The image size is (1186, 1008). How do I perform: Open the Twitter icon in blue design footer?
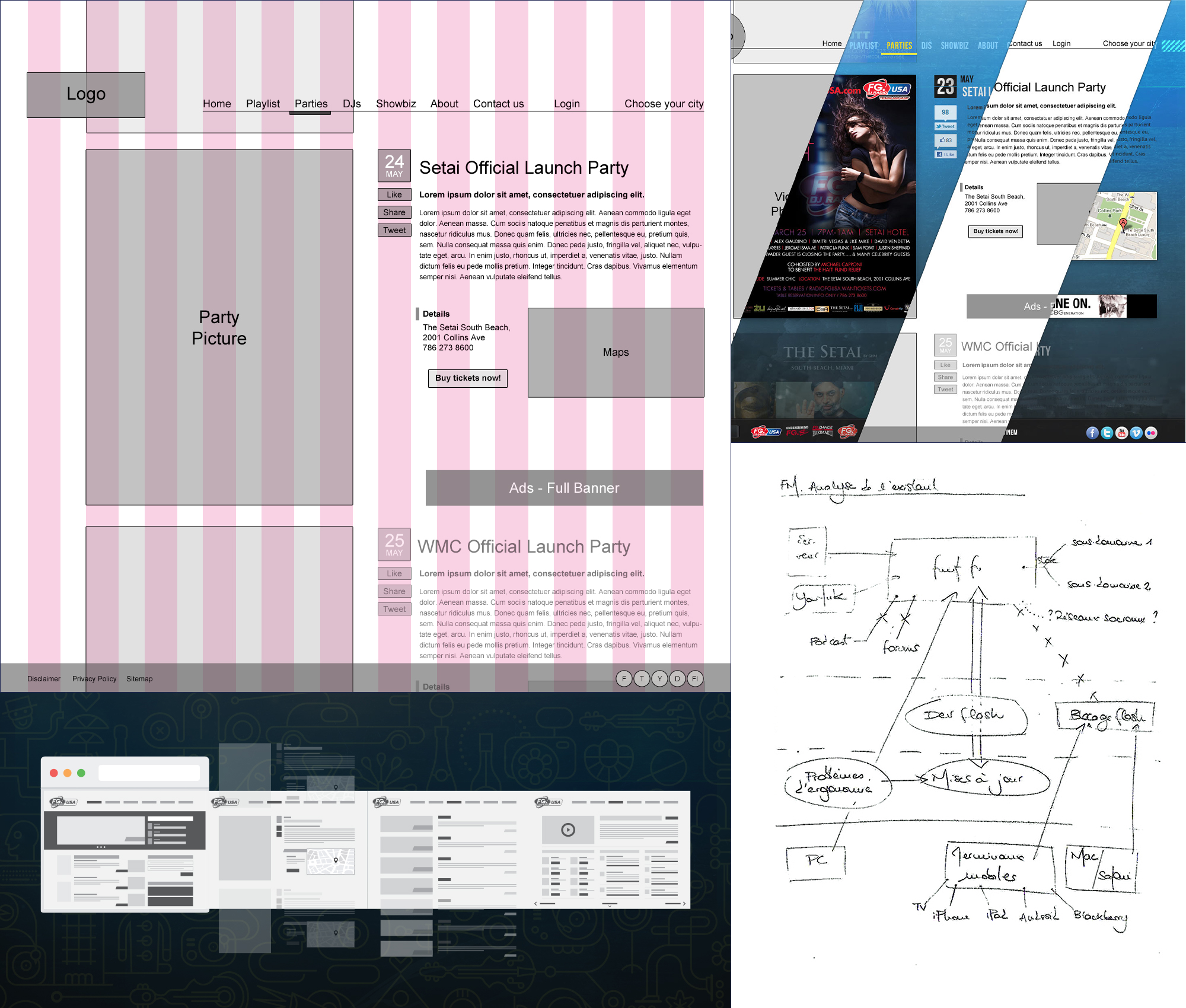pyautogui.click(x=1107, y=433)
